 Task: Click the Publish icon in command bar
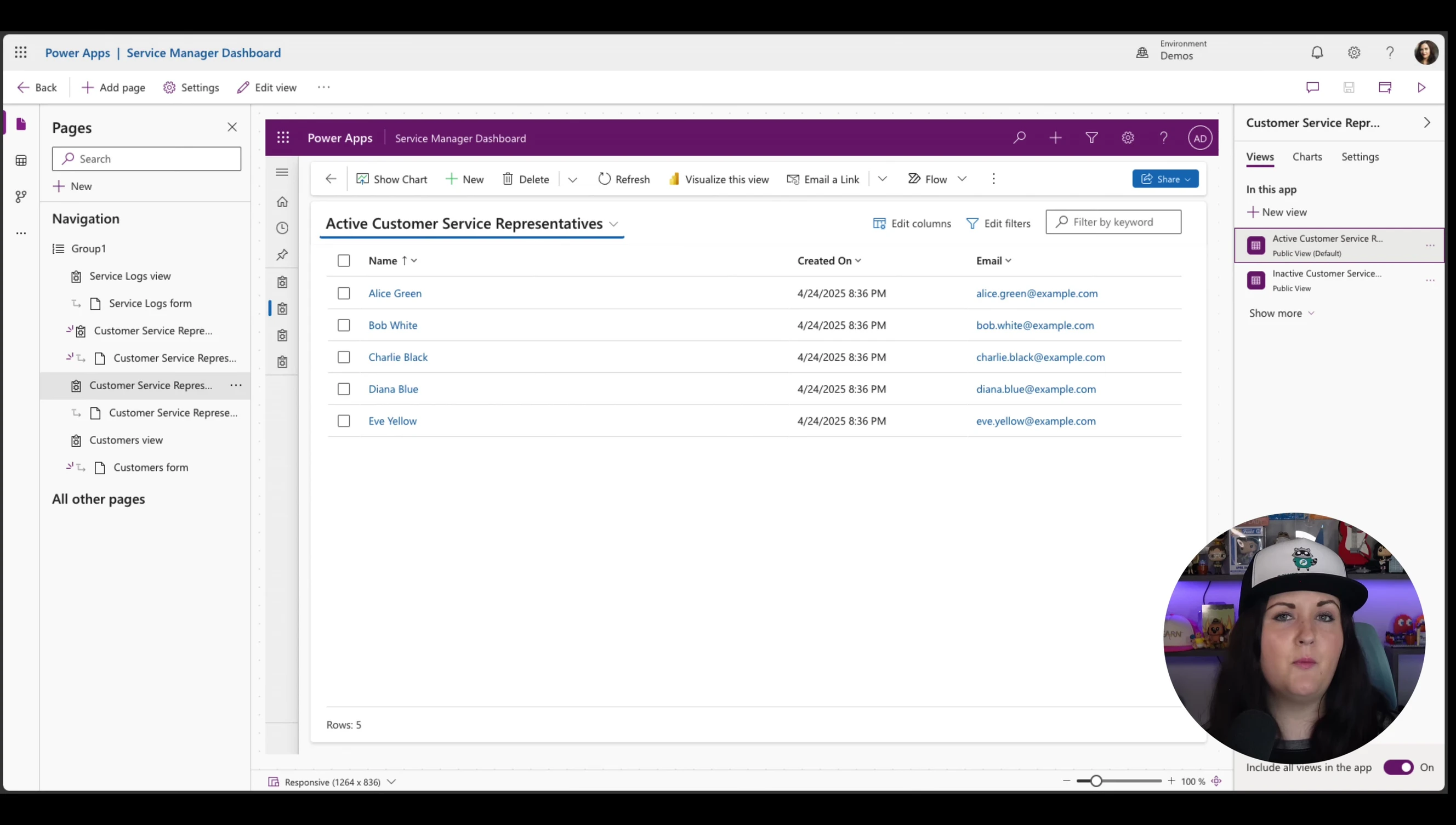(x=1385, y=87)
